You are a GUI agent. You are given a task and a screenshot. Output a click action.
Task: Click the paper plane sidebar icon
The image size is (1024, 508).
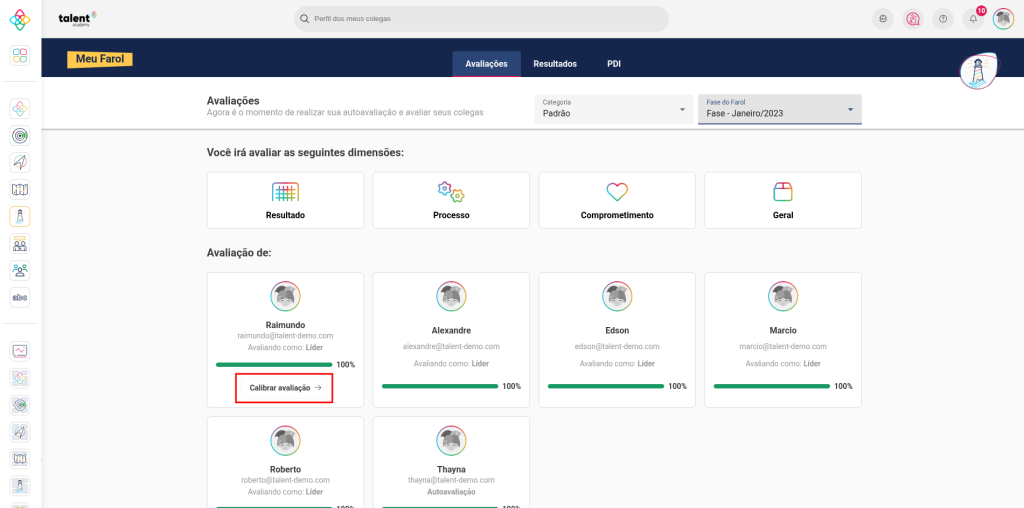[20, 162]
